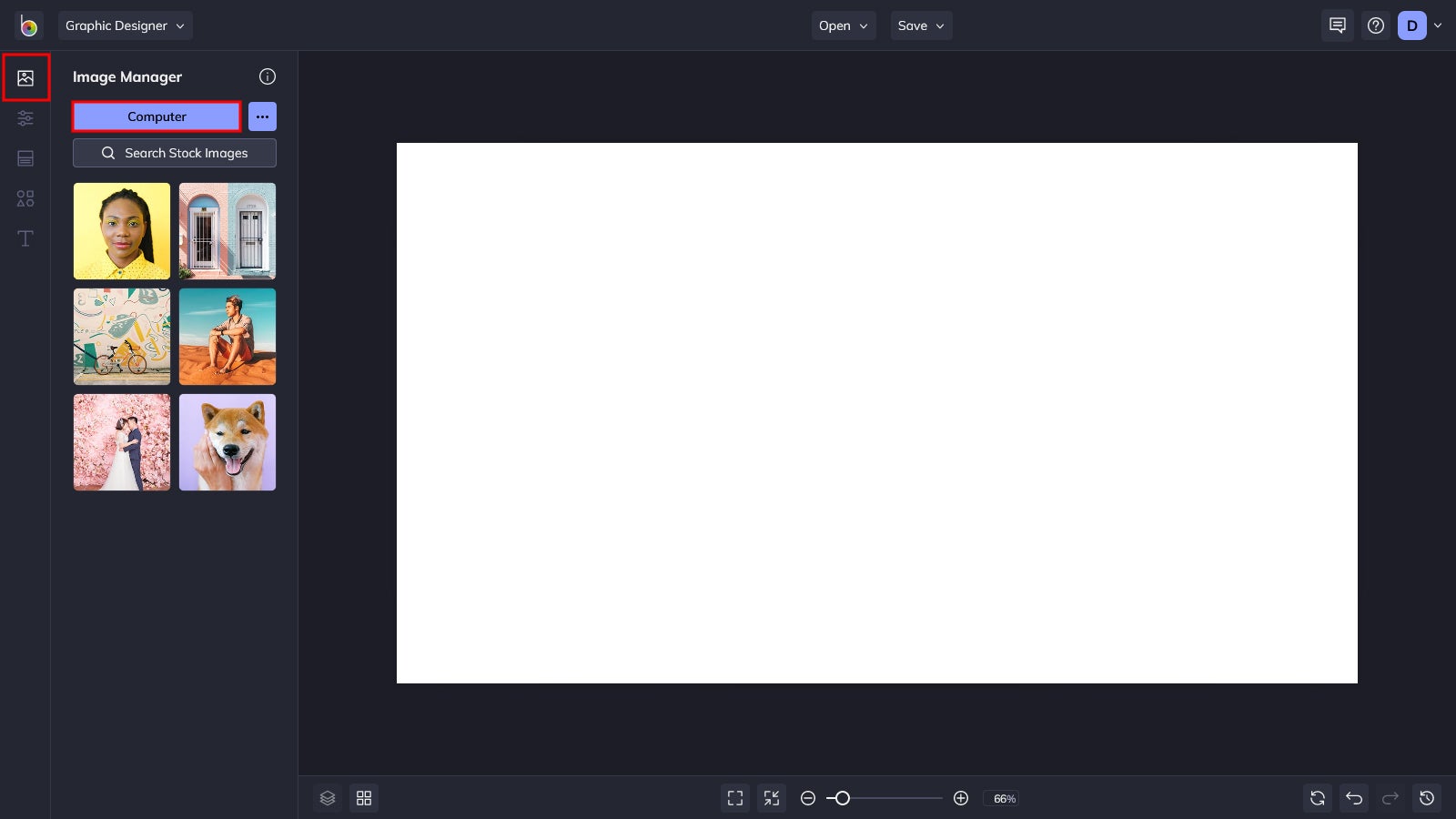The width and height of the screenshot is (1456, 819).
Task: Open the Layers view in bottom toolbar
Action: (328, 798)
